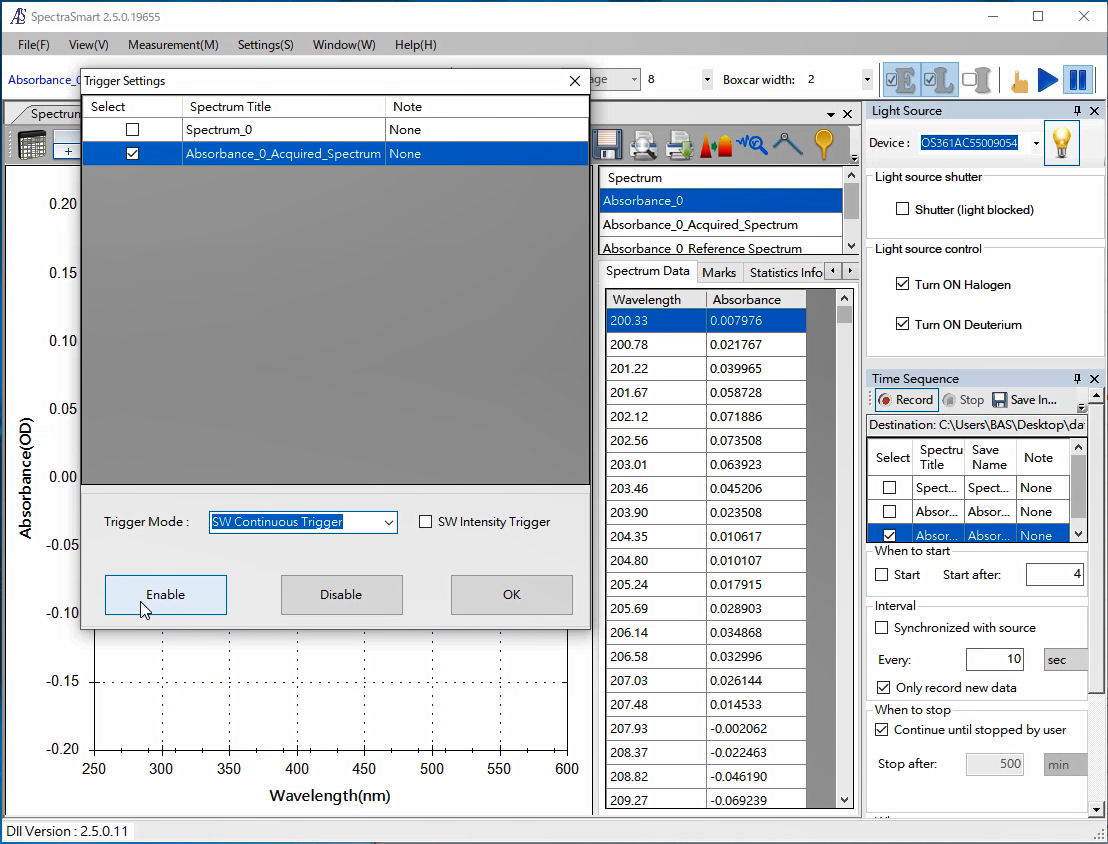
Task: Open the Measurement(M) menu
Action: pyautogui.click(x=173, y=45)
